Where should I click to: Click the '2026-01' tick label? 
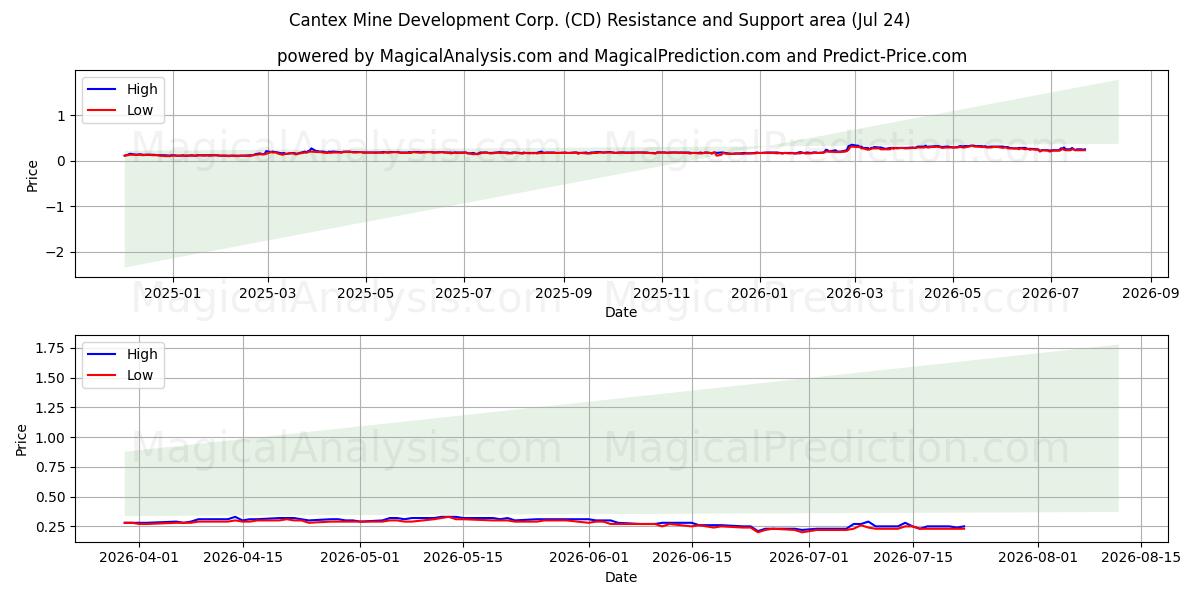coord(759,293)
